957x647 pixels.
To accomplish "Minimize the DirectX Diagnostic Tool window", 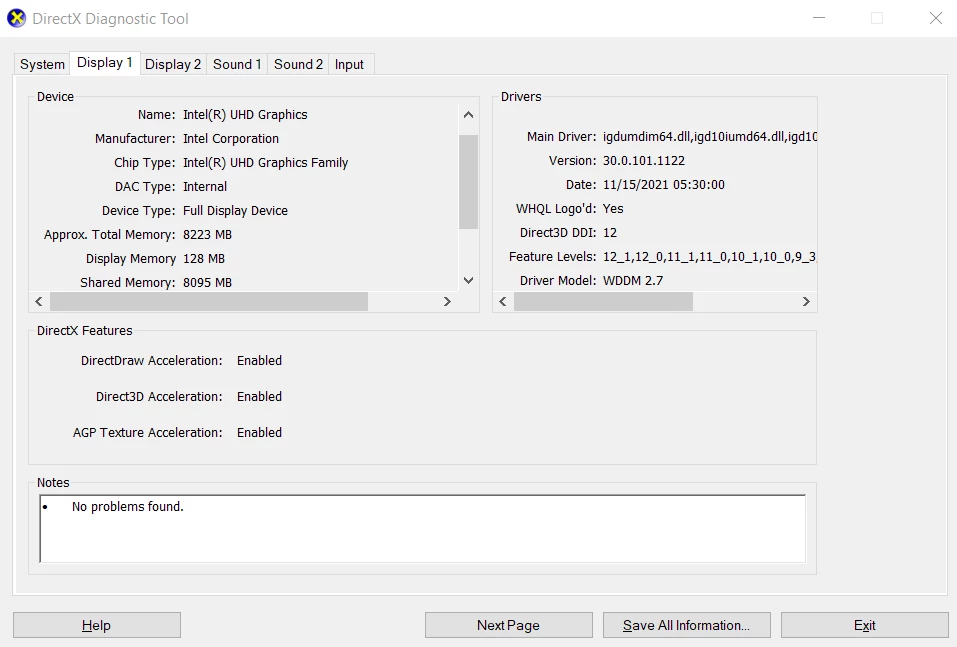I will 819,18.
